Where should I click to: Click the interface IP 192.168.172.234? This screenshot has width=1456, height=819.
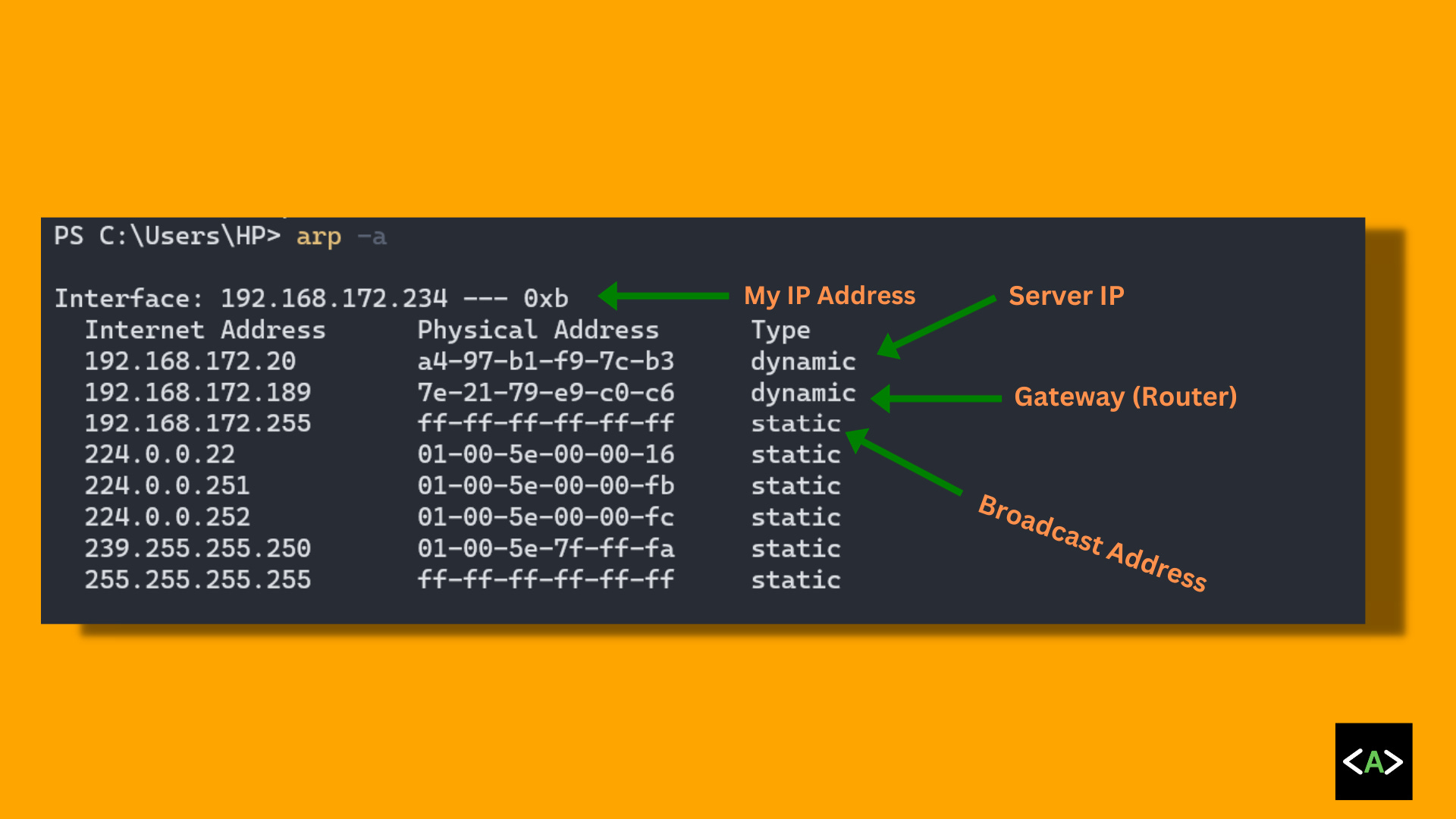pyautogui.click(x=334, y=298)
